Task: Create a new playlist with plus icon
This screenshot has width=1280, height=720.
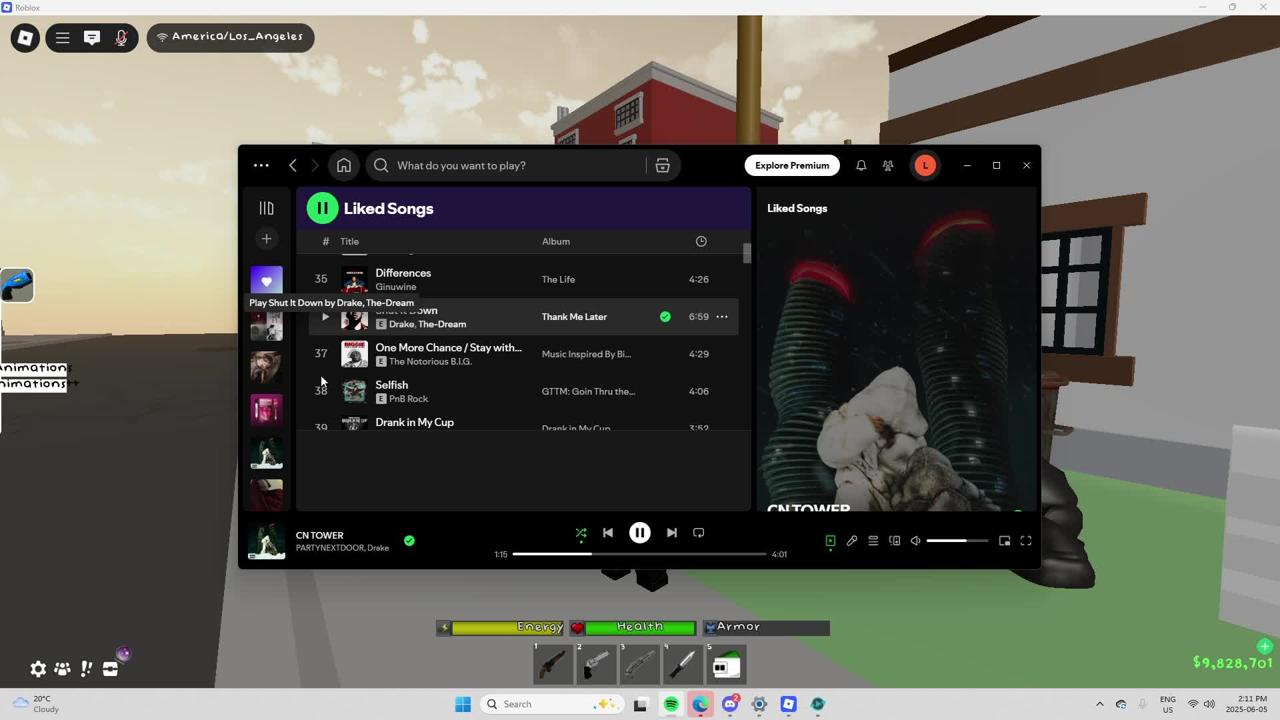Action: coord(266,238)
